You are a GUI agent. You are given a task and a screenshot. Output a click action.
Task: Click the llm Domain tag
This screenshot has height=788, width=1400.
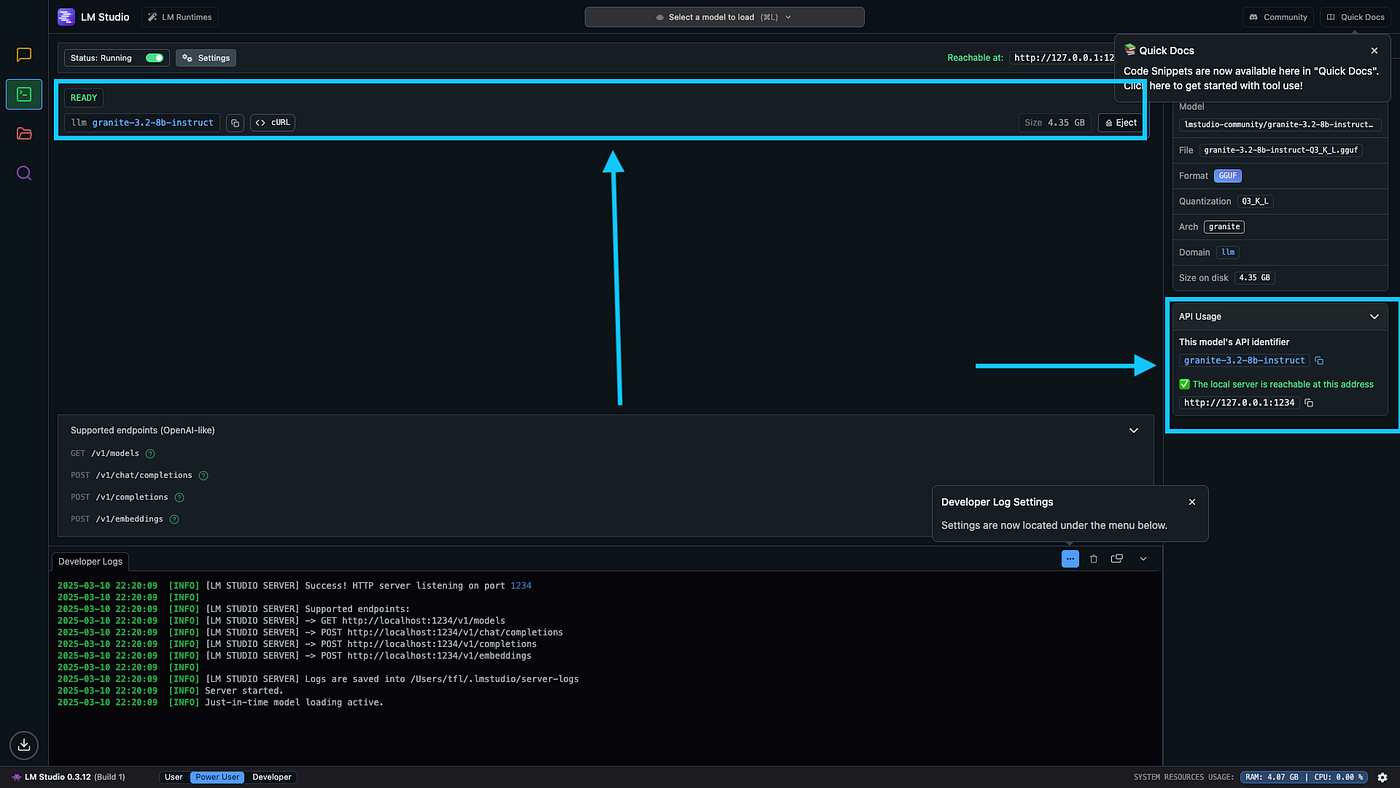[x=1228, y=253]
